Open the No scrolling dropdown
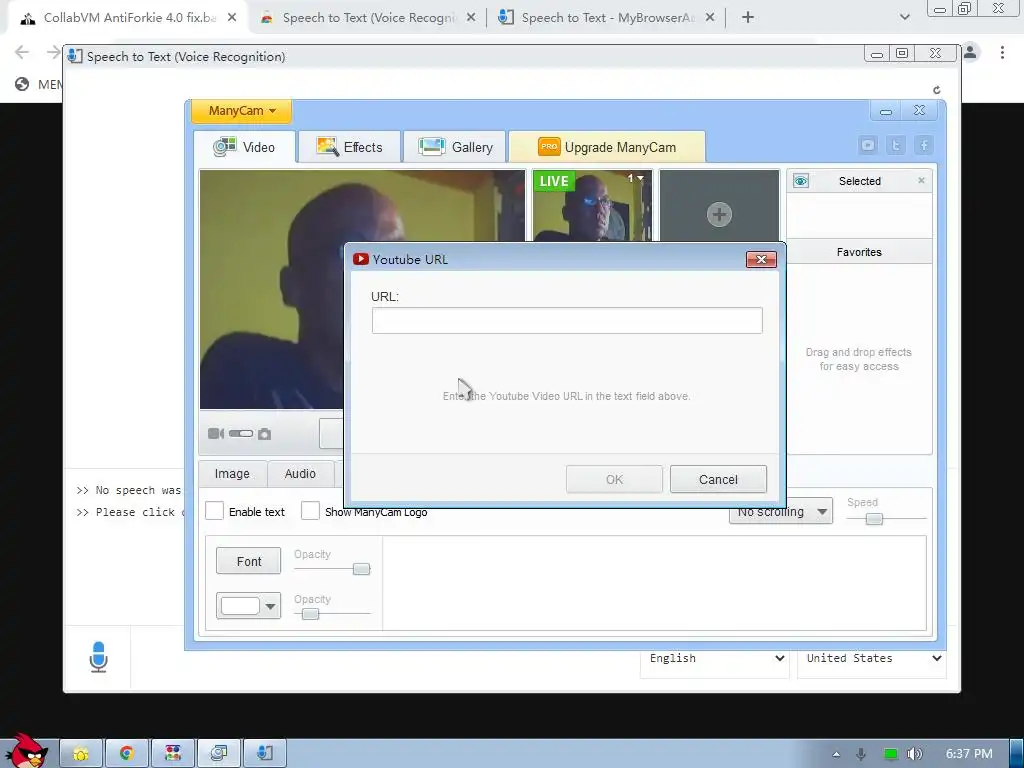Image resolution: width=1024 pixels, height=768 pixels. point(780,511)
